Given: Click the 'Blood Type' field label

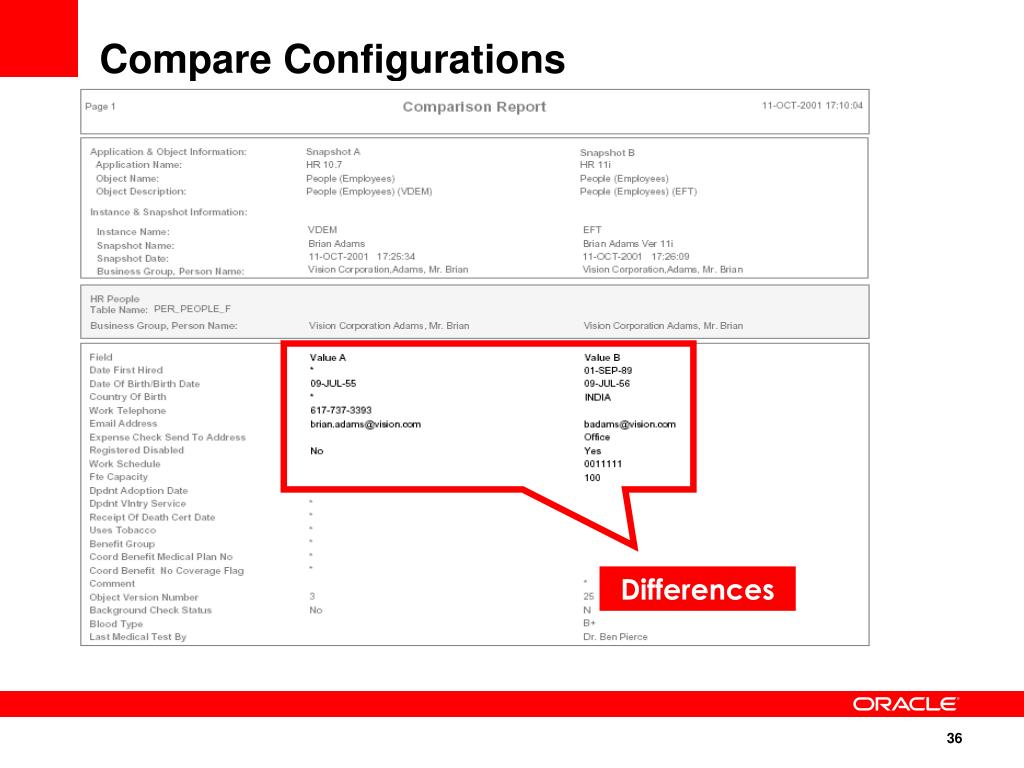Looking at the screenshot, I should 116,624.
